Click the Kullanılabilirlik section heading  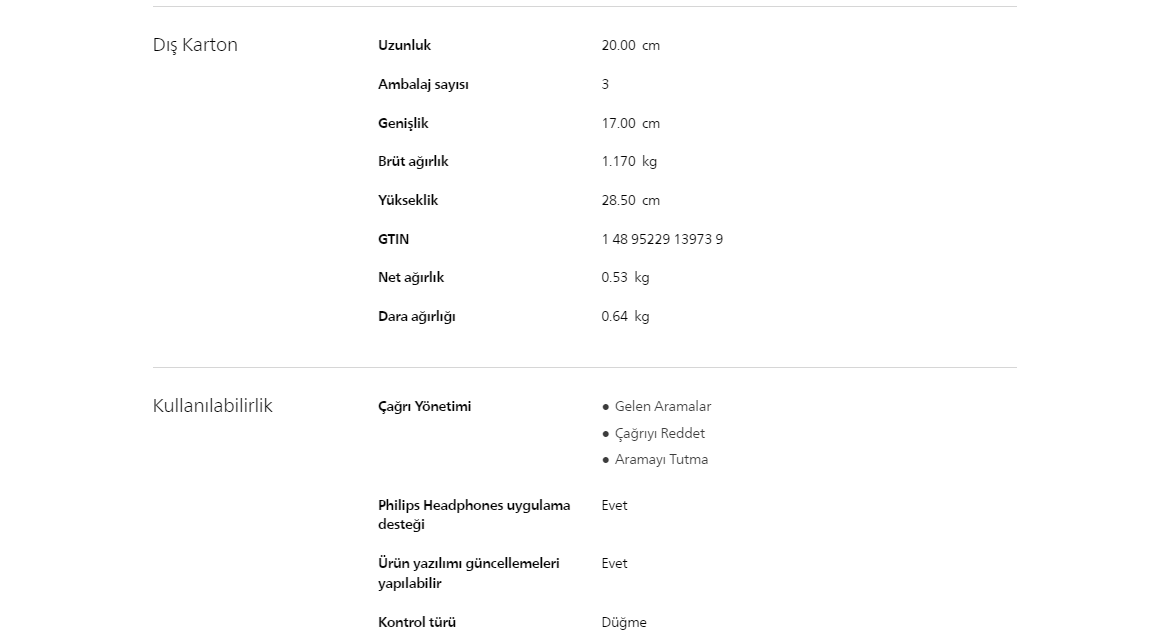[x=212, y=406]
